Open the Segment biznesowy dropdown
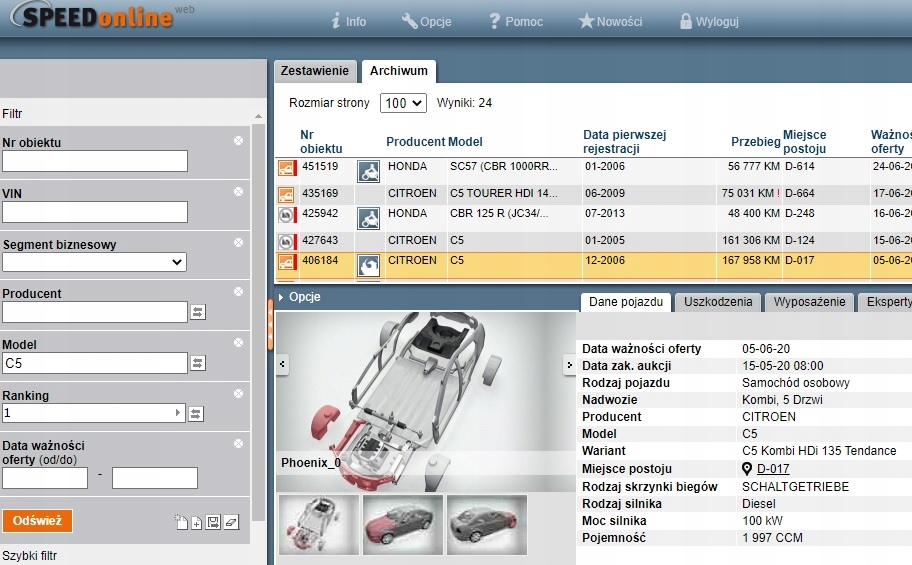This screenshot has height=565, width=912. click(x=95, y=262)
